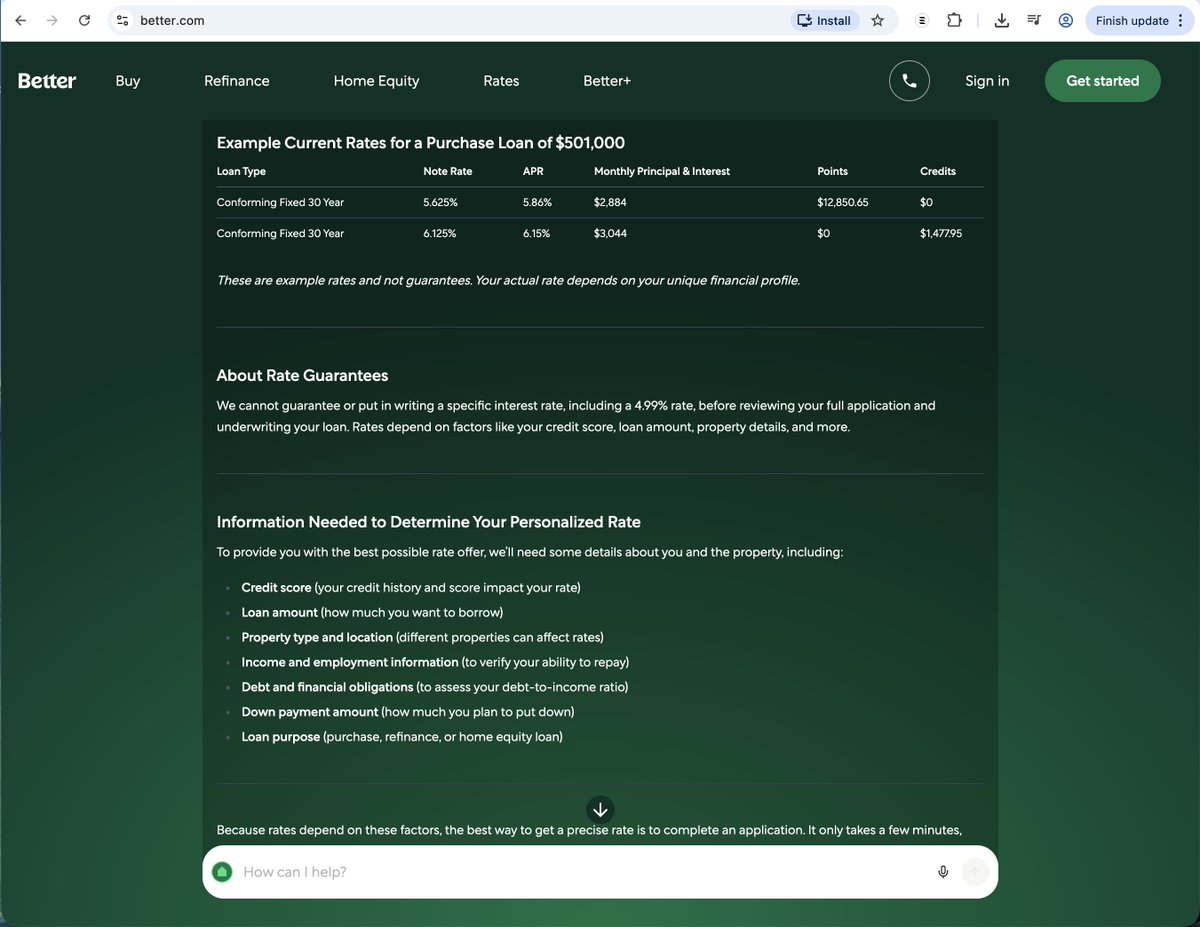Viewport: 1200px width, 927px height.
Task: Open the Chrome profile avatar
Action: 1066,20
